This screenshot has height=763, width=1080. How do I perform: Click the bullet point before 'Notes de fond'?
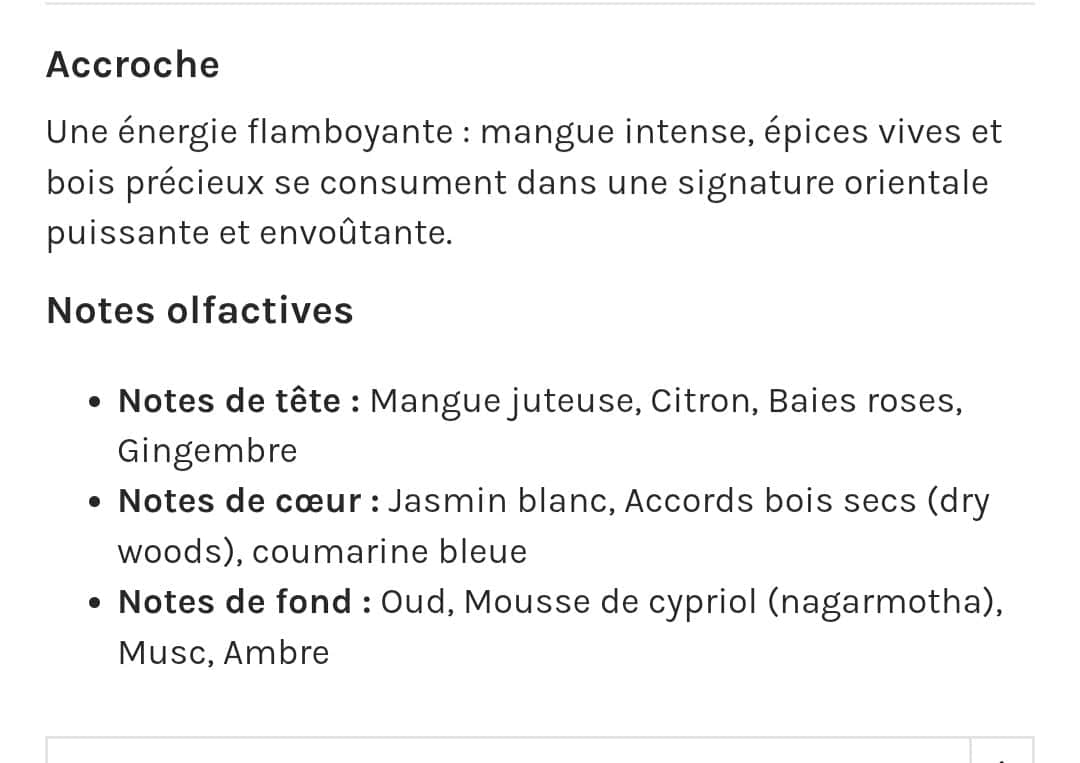point(95,603)
